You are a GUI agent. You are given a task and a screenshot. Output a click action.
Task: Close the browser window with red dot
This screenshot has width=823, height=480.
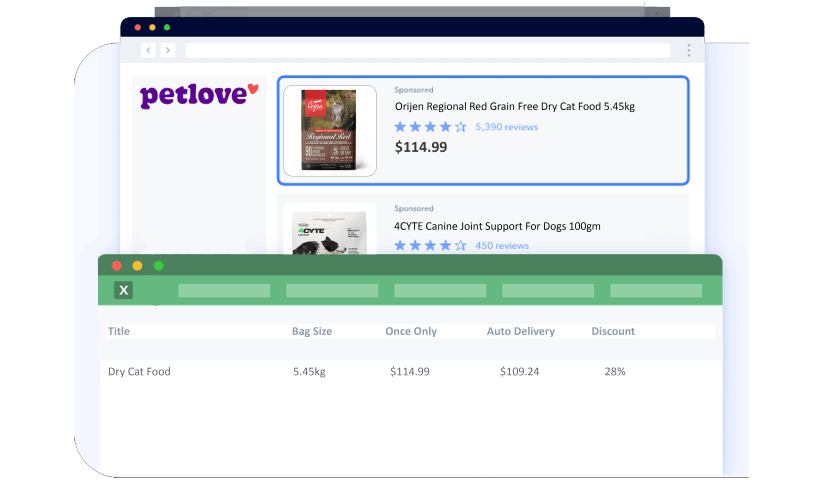pos(138,27)
